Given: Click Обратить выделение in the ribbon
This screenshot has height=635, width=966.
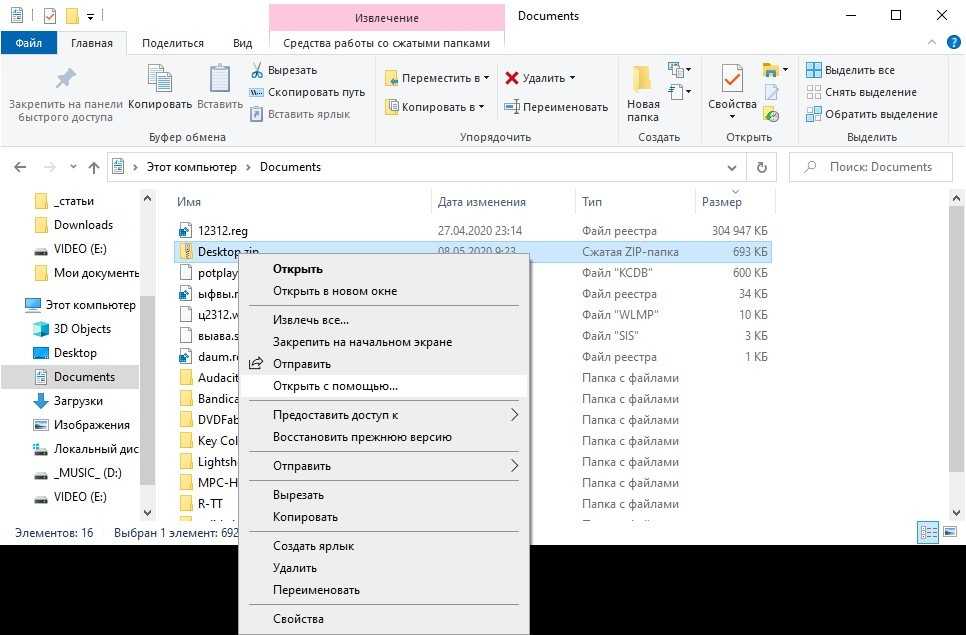Looking at the screenshot, I should 872,114.
